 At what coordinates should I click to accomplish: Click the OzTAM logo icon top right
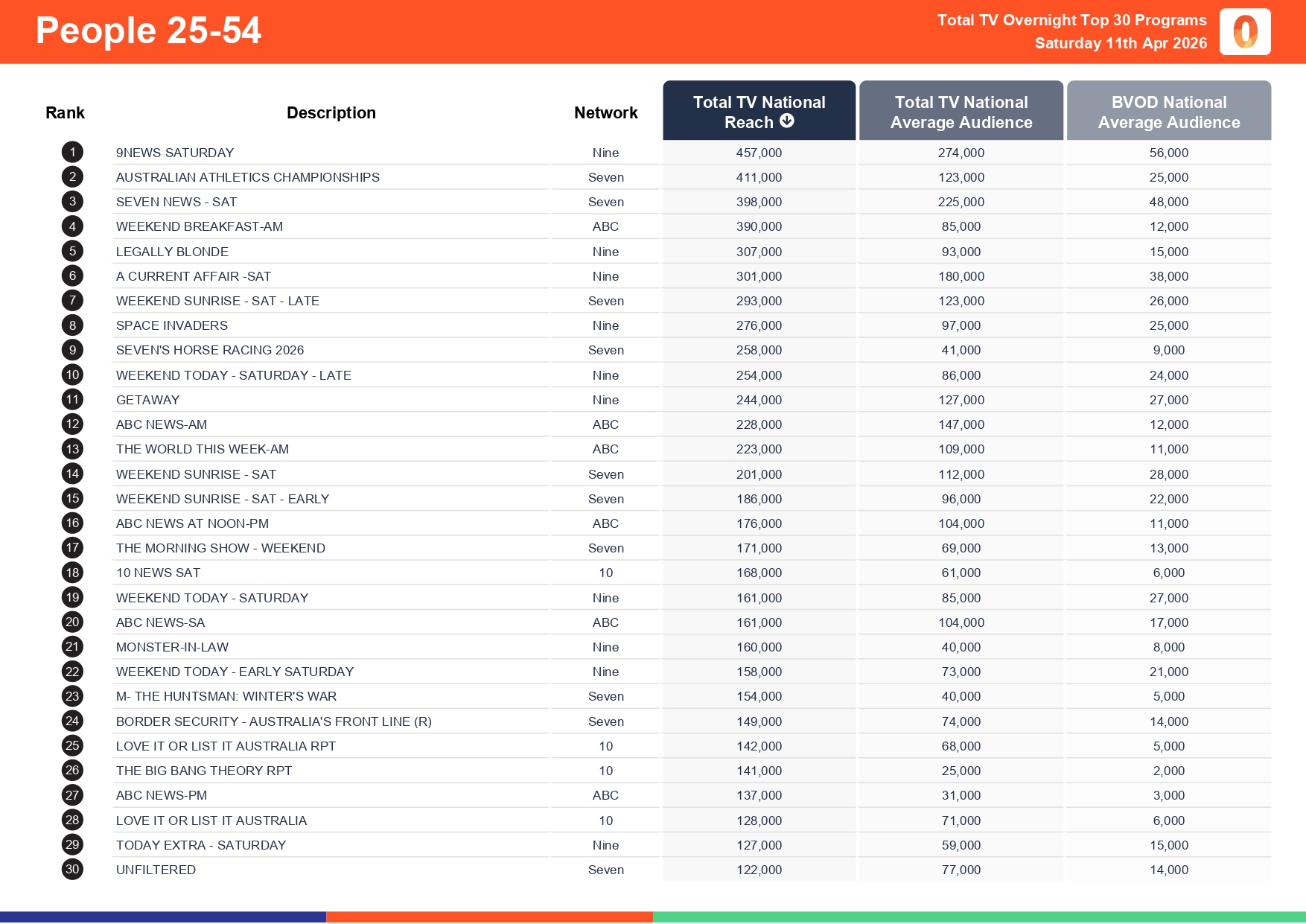1244,32
